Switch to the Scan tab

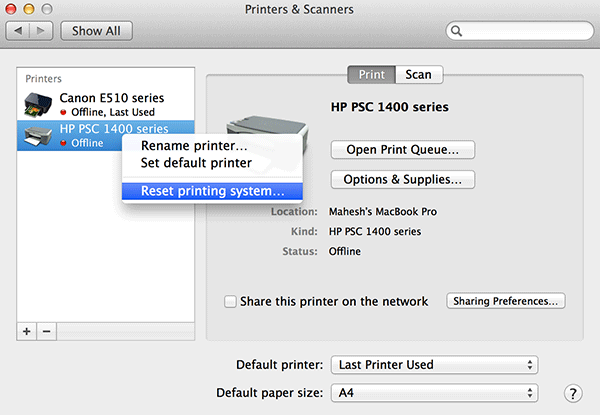click(x=419, y=74)
